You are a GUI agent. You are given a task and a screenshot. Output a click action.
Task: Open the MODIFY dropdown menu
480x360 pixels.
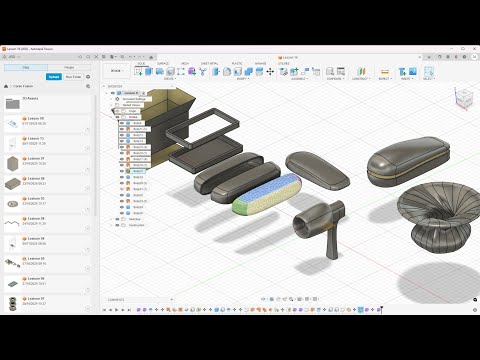tap(242, 79)
